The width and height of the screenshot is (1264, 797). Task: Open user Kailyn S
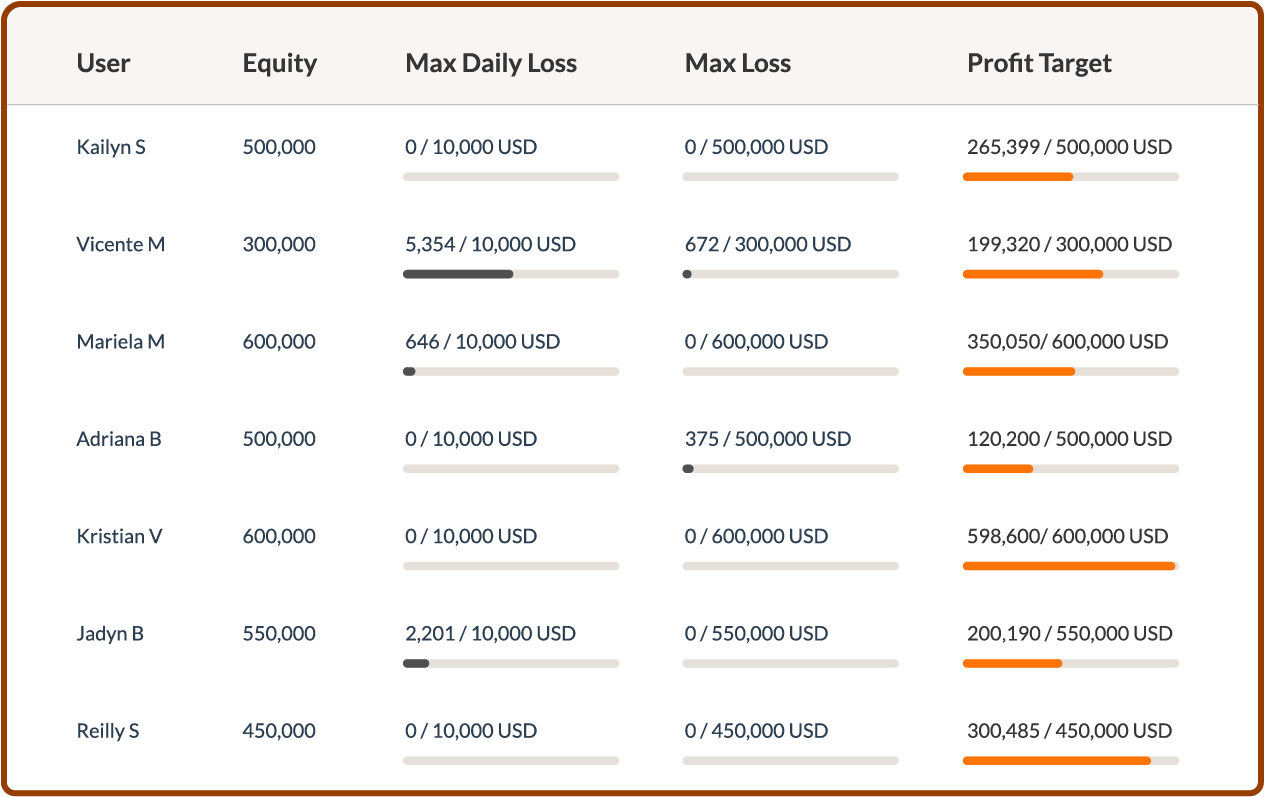[x=111, y=147]
